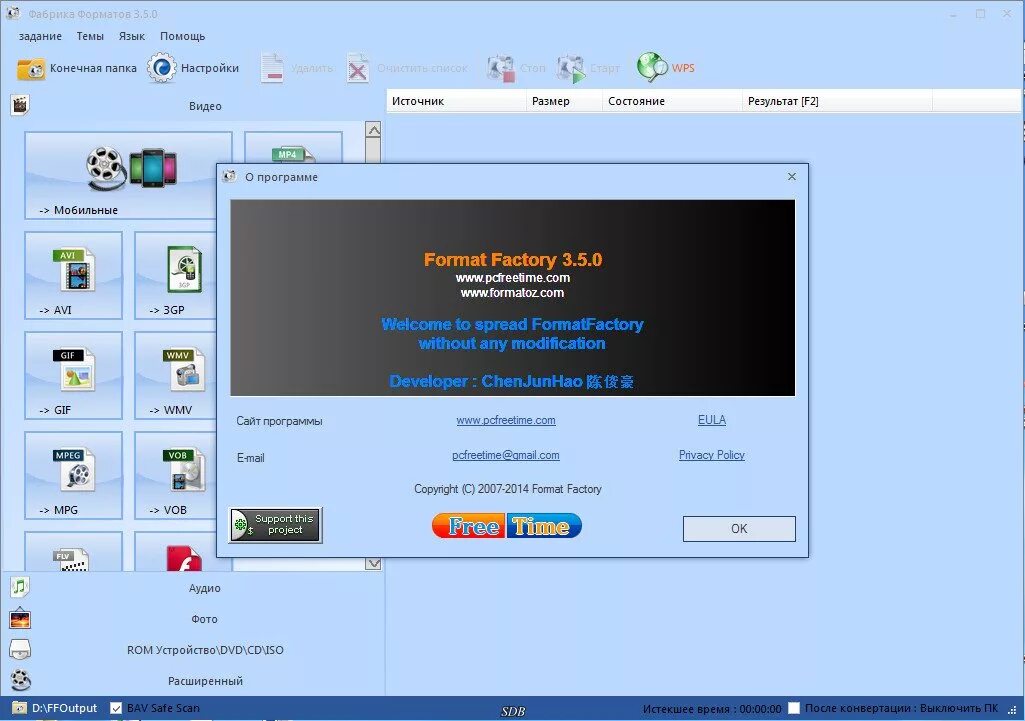
Task: Click the Очистить список (Clear list) icon
Action: coord(358,68)
